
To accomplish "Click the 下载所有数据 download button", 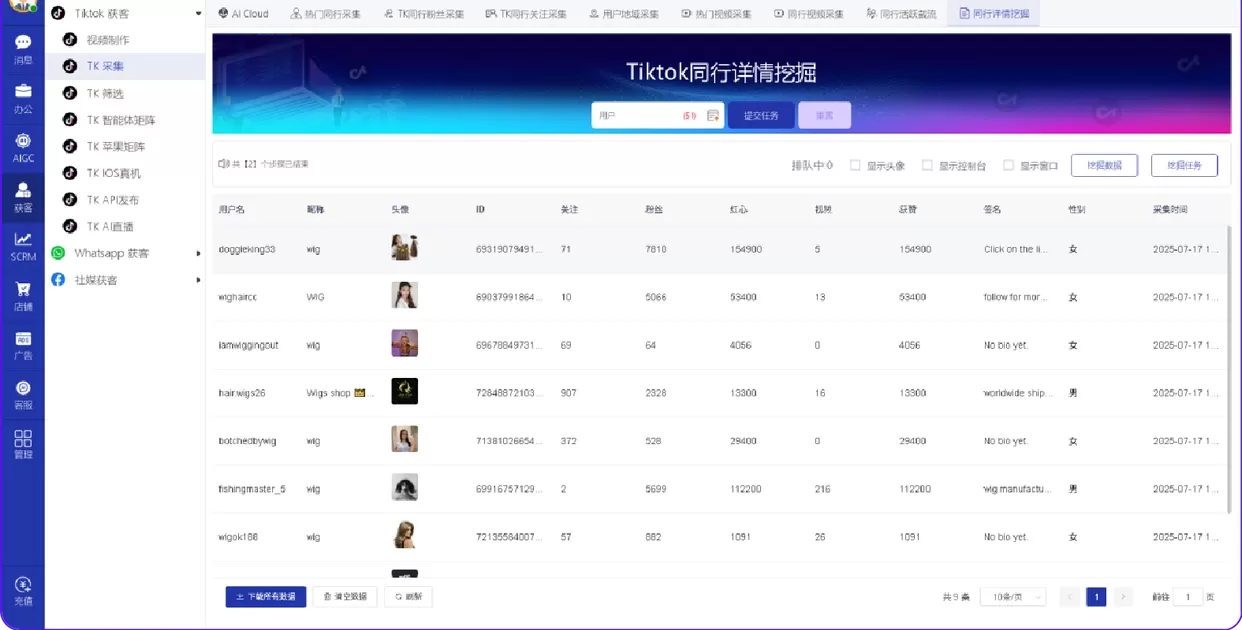I will tap(265, 596).
